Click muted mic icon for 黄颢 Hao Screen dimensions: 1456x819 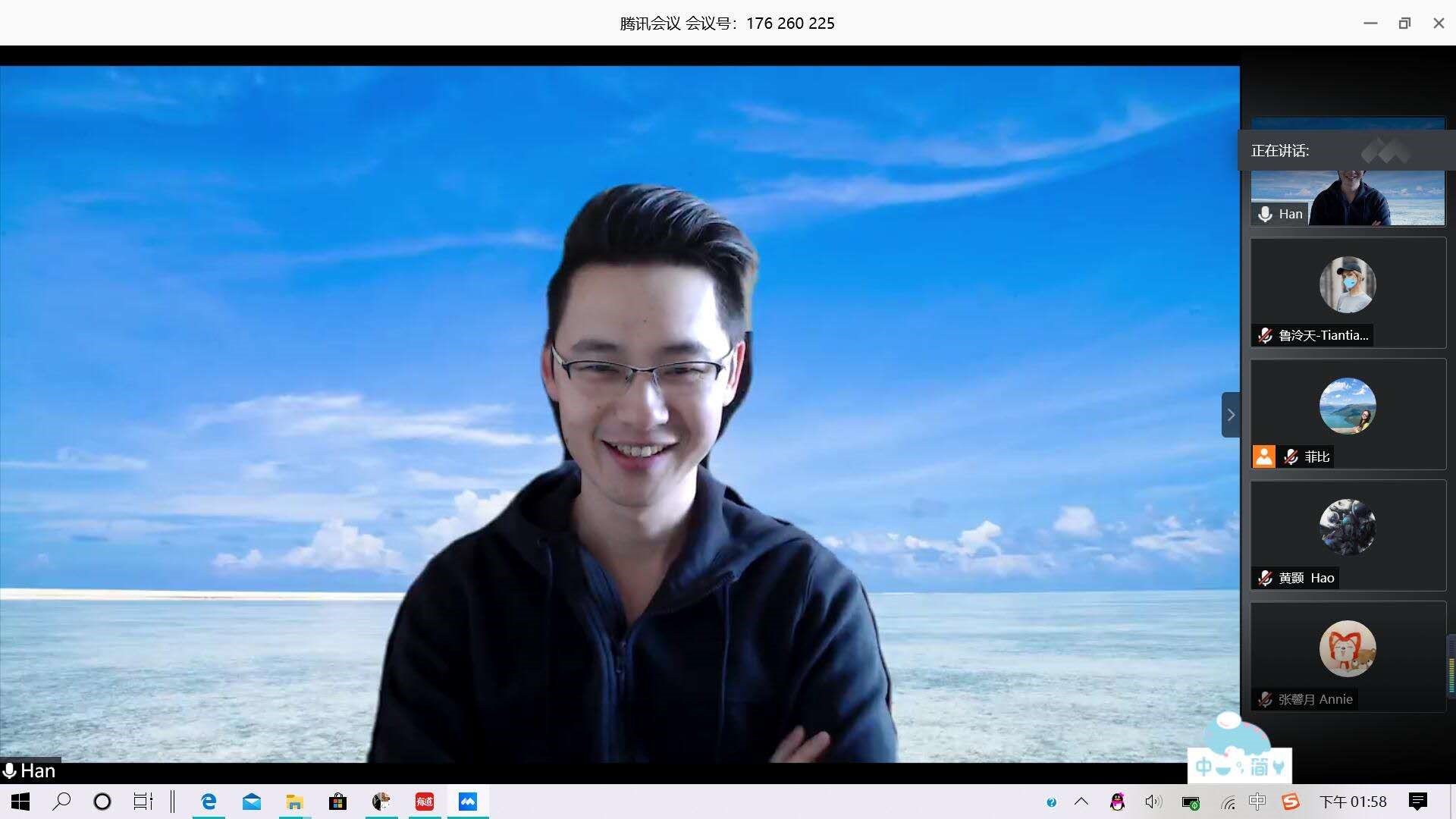(1265, 578)
